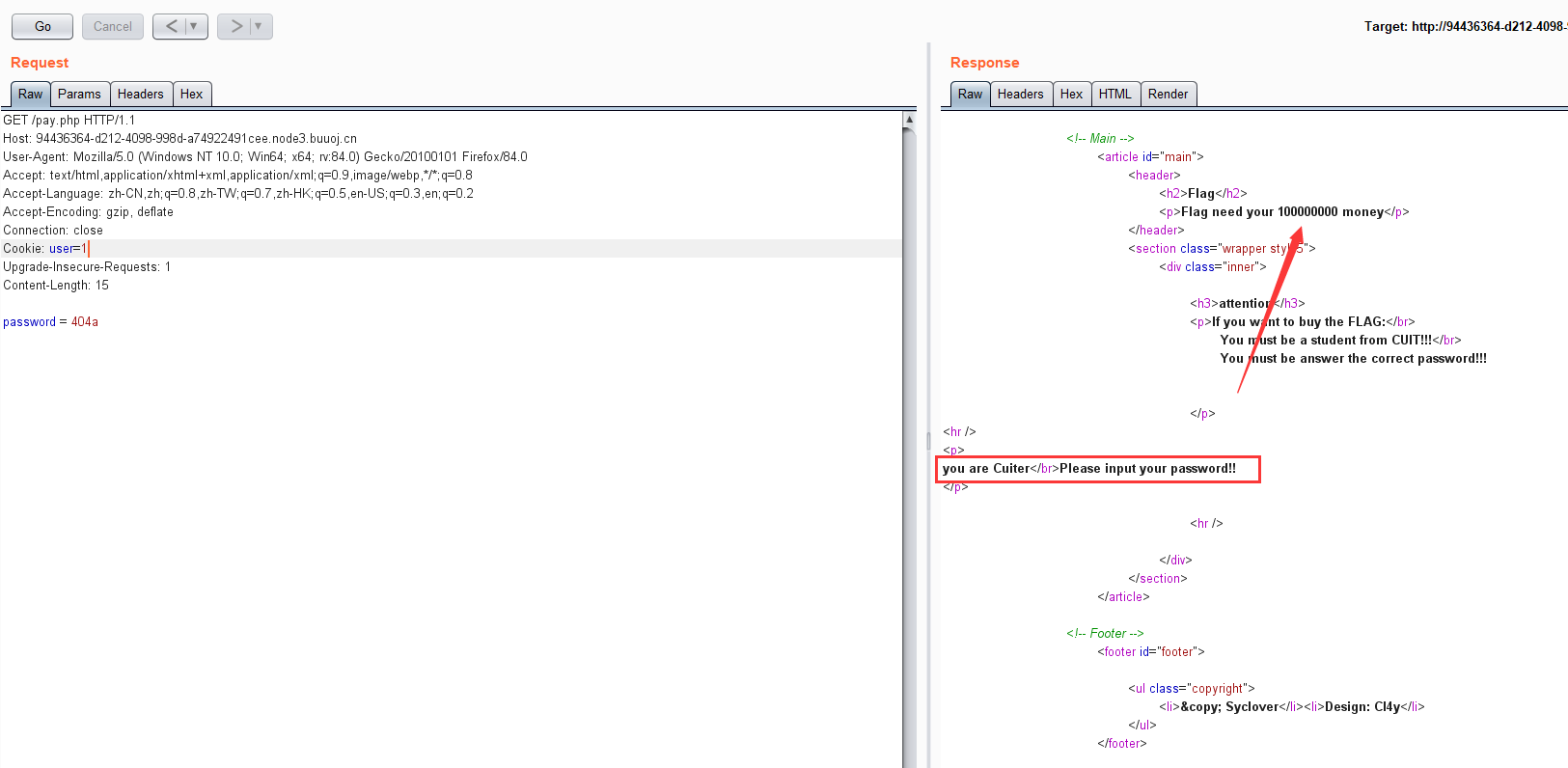Click the Accept-Language header line
The height and width of the screenshot is (768, 1568).
[x=238, y=193]
